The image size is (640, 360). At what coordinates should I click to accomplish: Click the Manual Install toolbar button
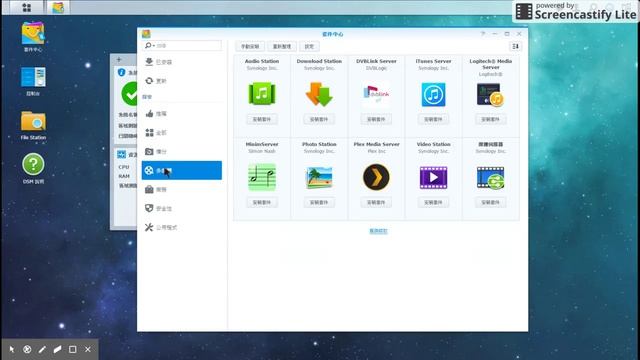click(x=250, y=46)
